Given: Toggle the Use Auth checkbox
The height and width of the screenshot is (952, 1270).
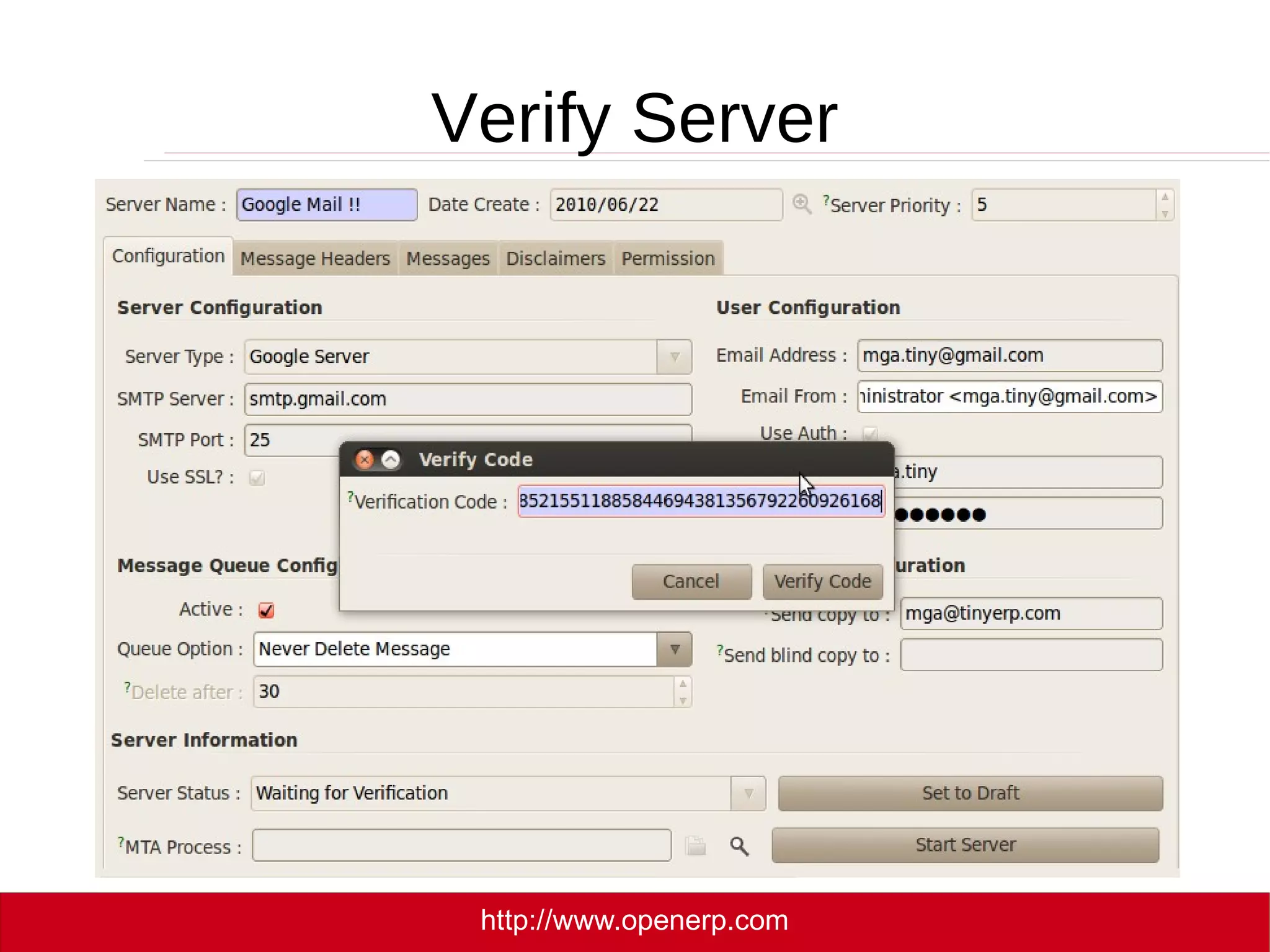Looking at the screenshot, I should [x=871, y=433].
